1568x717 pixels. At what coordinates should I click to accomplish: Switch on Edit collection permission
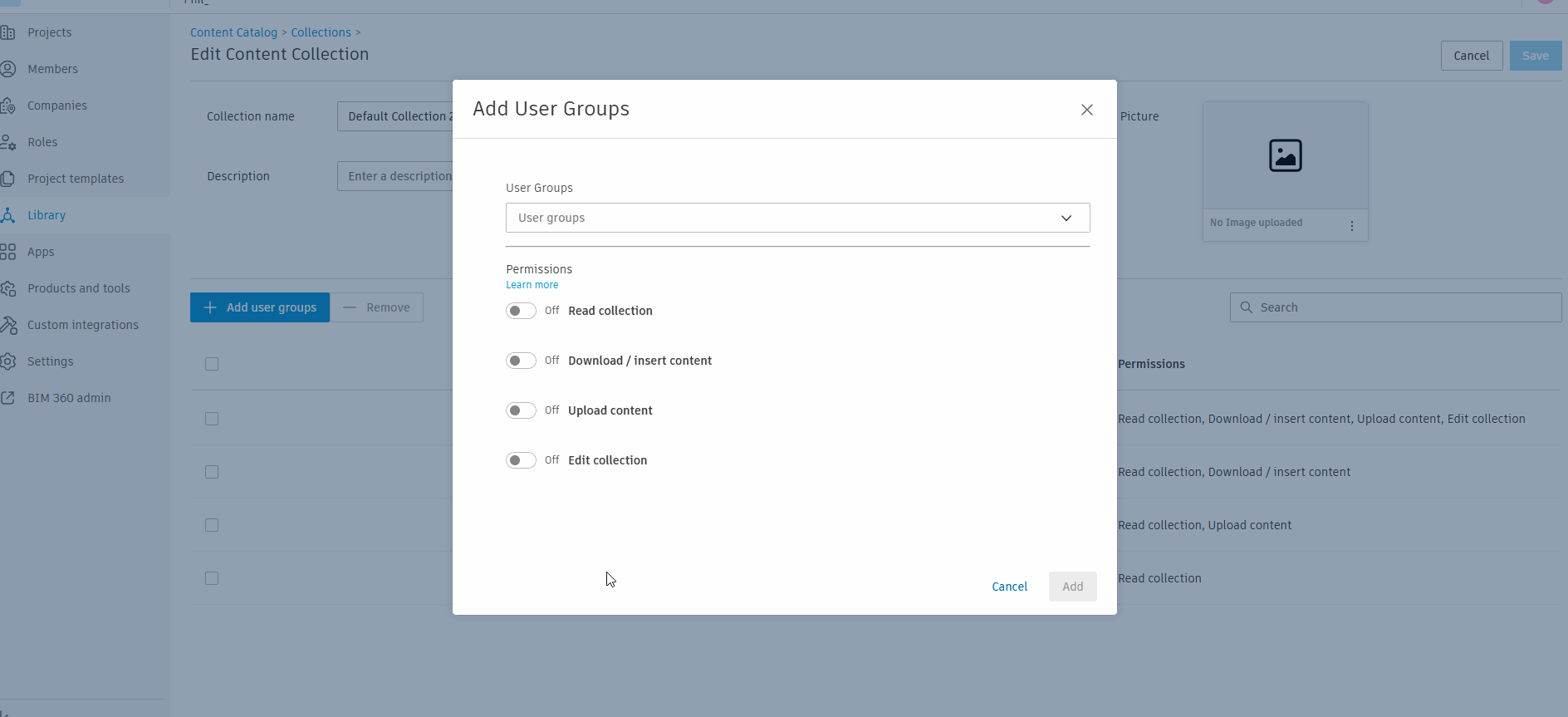(521, 460)
